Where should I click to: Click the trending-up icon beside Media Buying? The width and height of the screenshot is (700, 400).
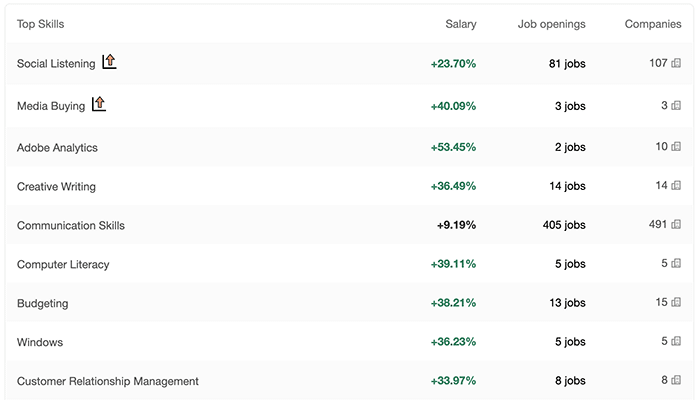(98, 104)
